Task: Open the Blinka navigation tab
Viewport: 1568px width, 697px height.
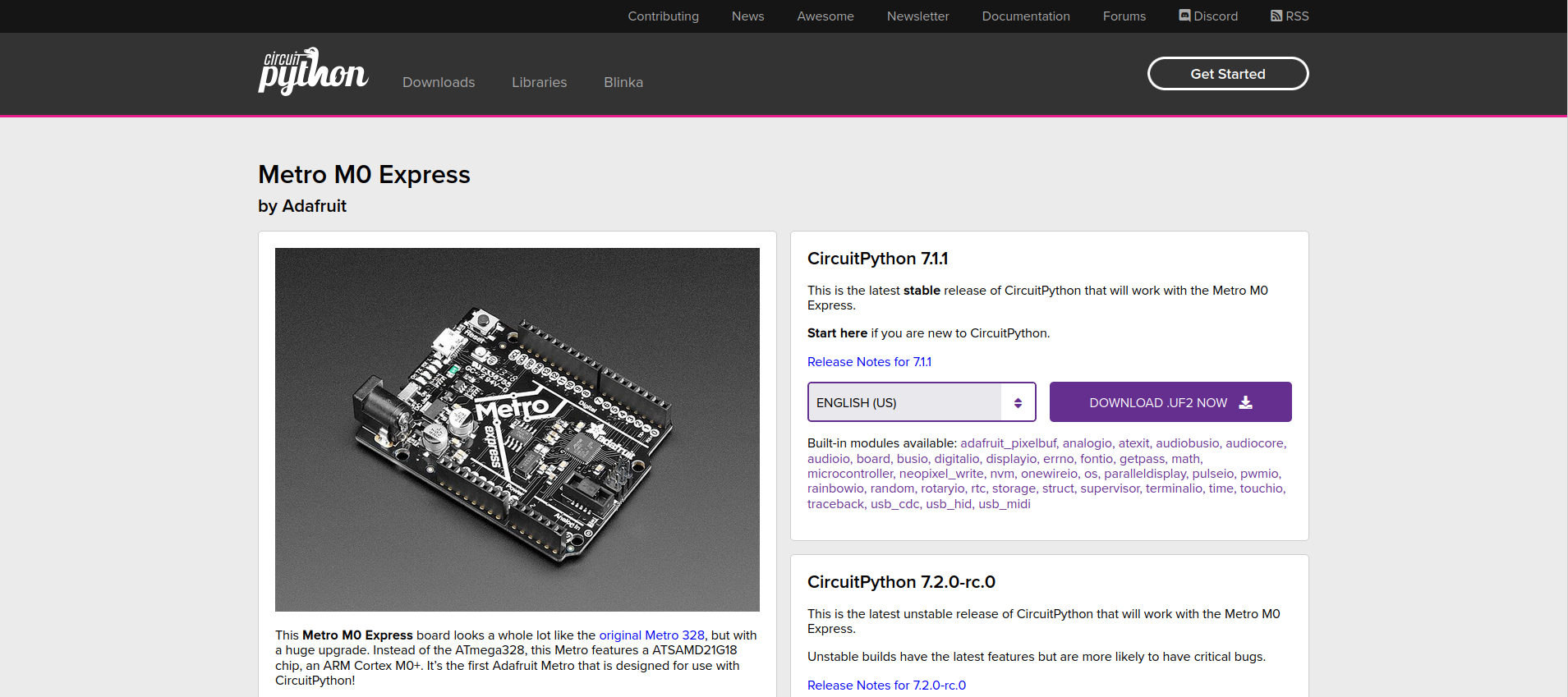Action: pos(623,82)
